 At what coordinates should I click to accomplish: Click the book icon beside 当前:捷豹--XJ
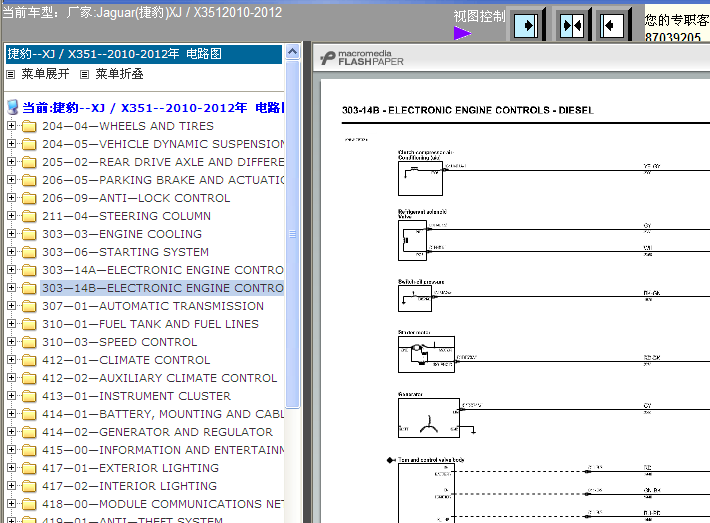click(13, 107)
